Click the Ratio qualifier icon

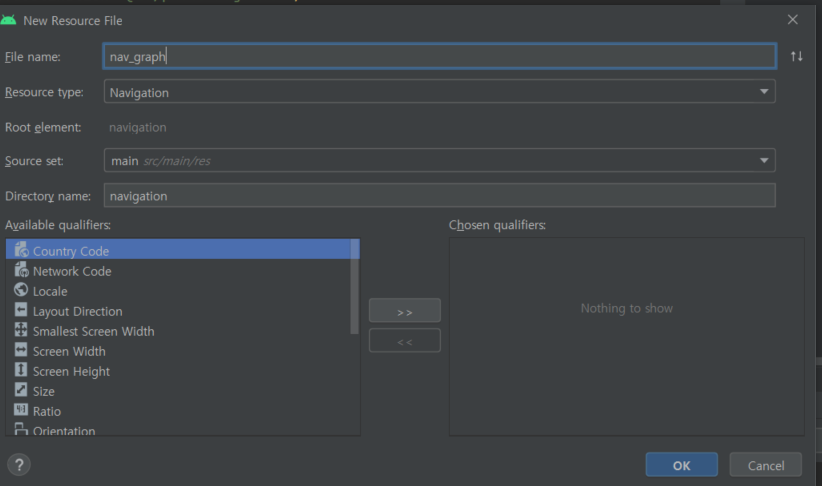pyautogui.click(x=21, y=409)
